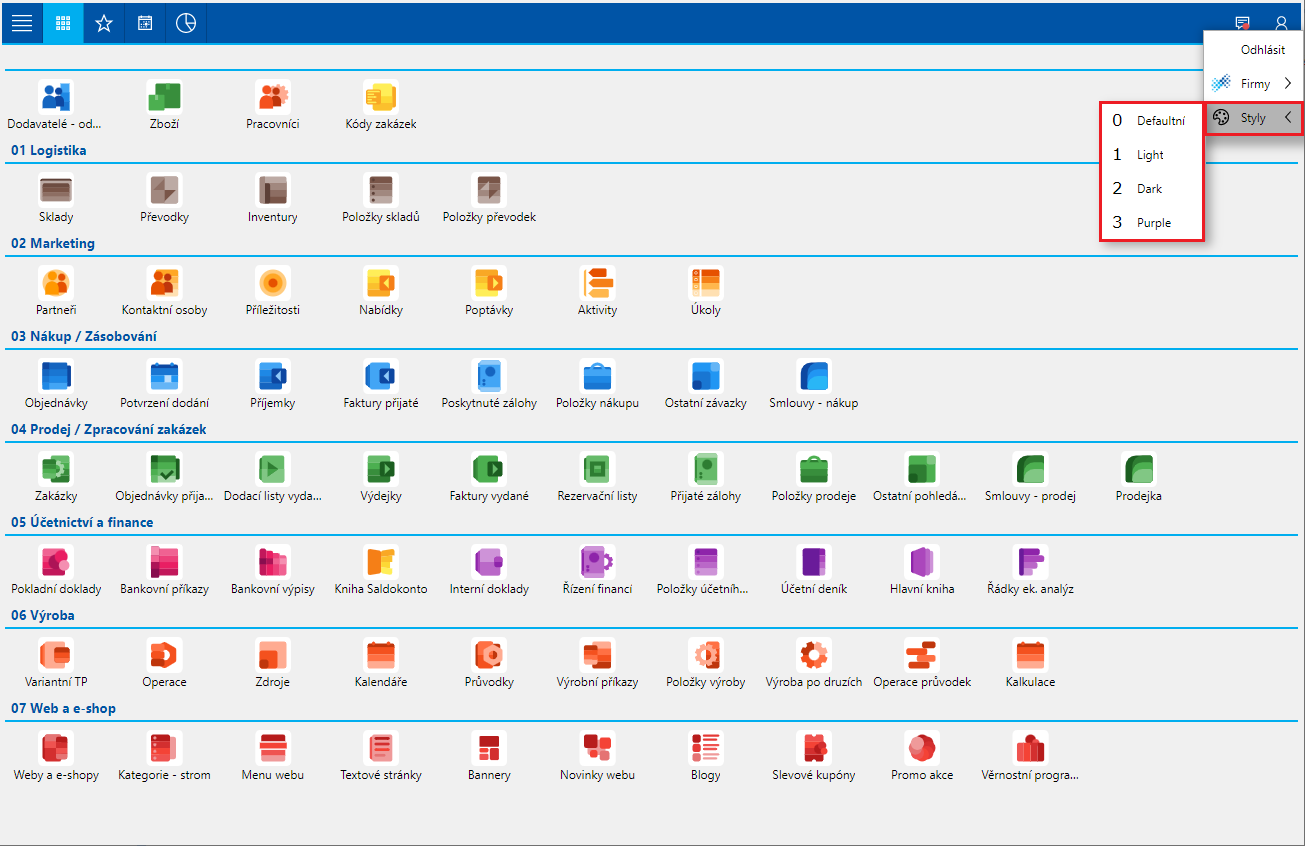Open the Kalkulace module

tap(1030, 662)
